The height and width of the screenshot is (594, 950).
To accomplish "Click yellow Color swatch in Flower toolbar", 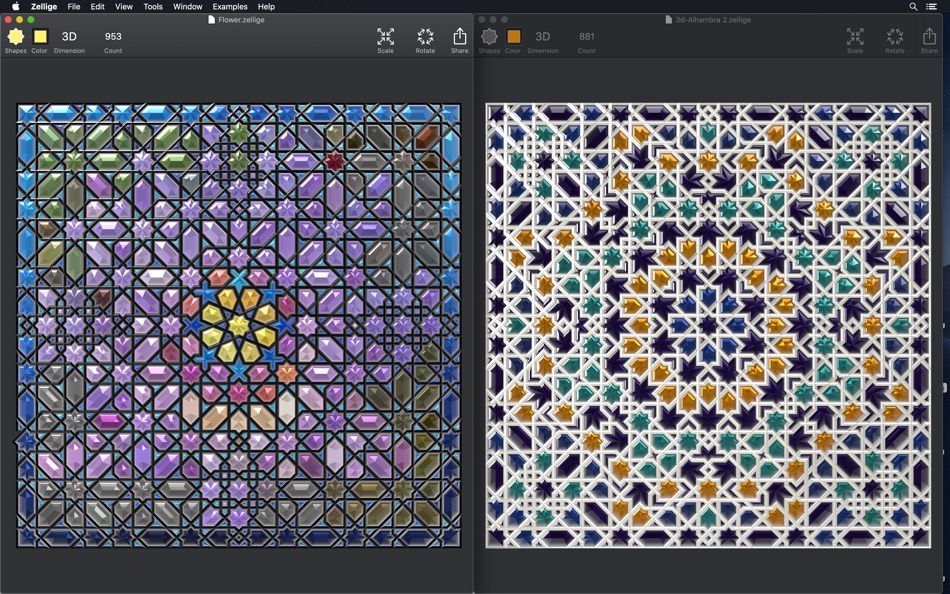I will tap(40, 37).
